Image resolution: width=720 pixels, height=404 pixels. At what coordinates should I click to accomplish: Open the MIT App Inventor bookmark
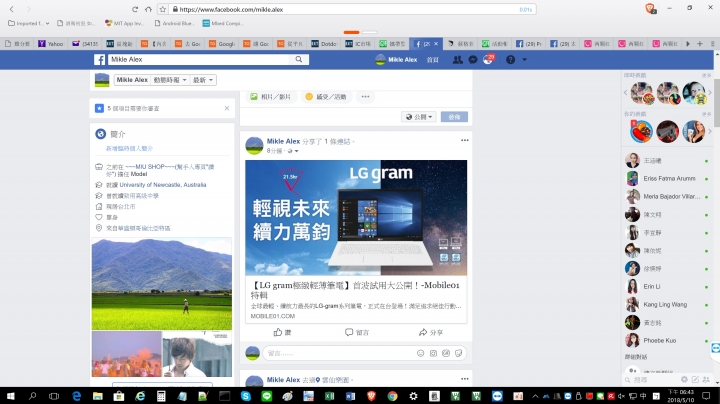pos(124,23)
